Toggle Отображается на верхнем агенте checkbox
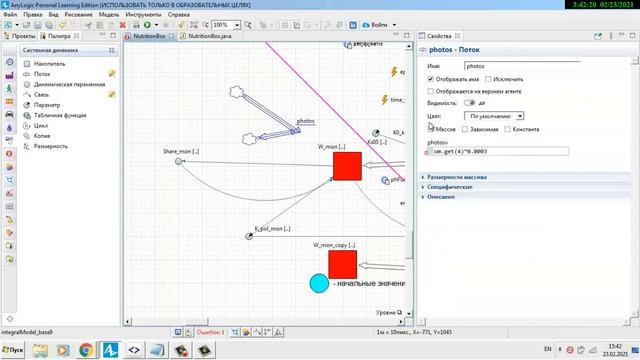Screen dimensions: 640x360 431,91
